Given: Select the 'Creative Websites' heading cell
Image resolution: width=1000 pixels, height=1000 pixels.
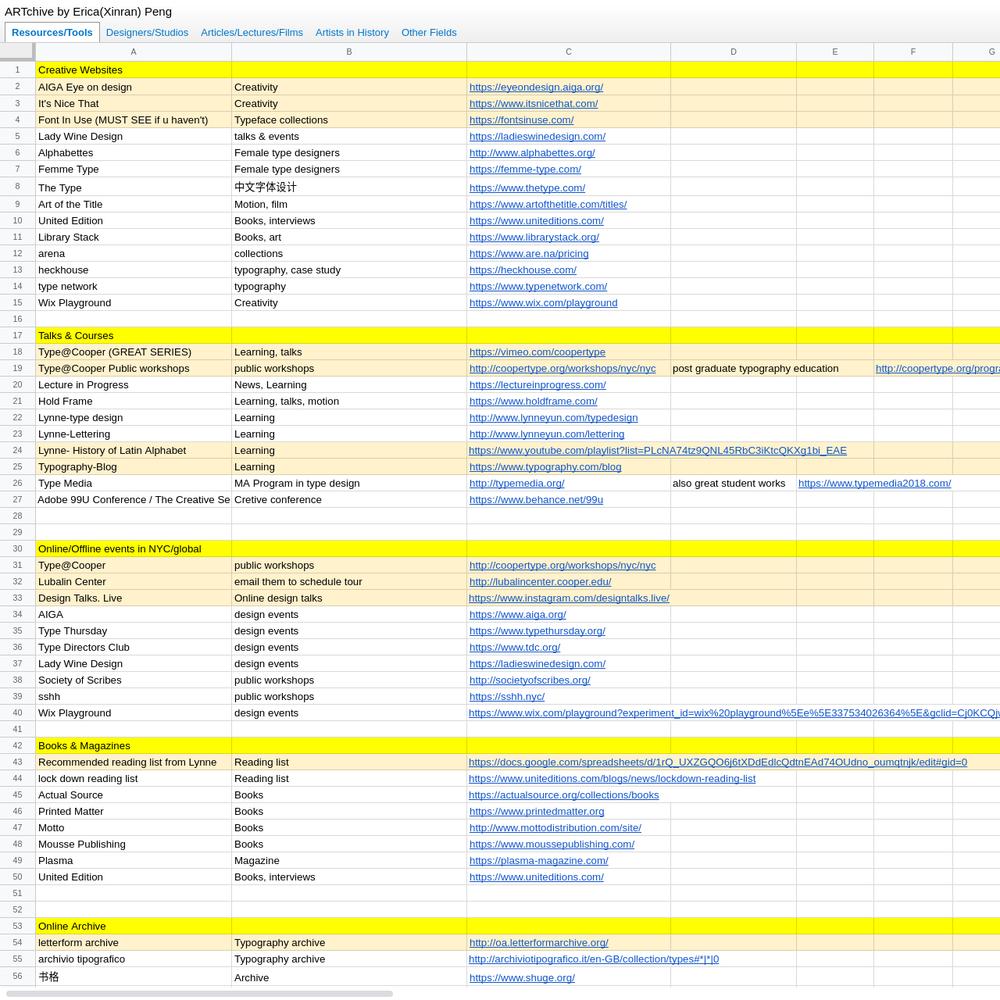Looking at the screenshot, I should click(x=133, y=70).
